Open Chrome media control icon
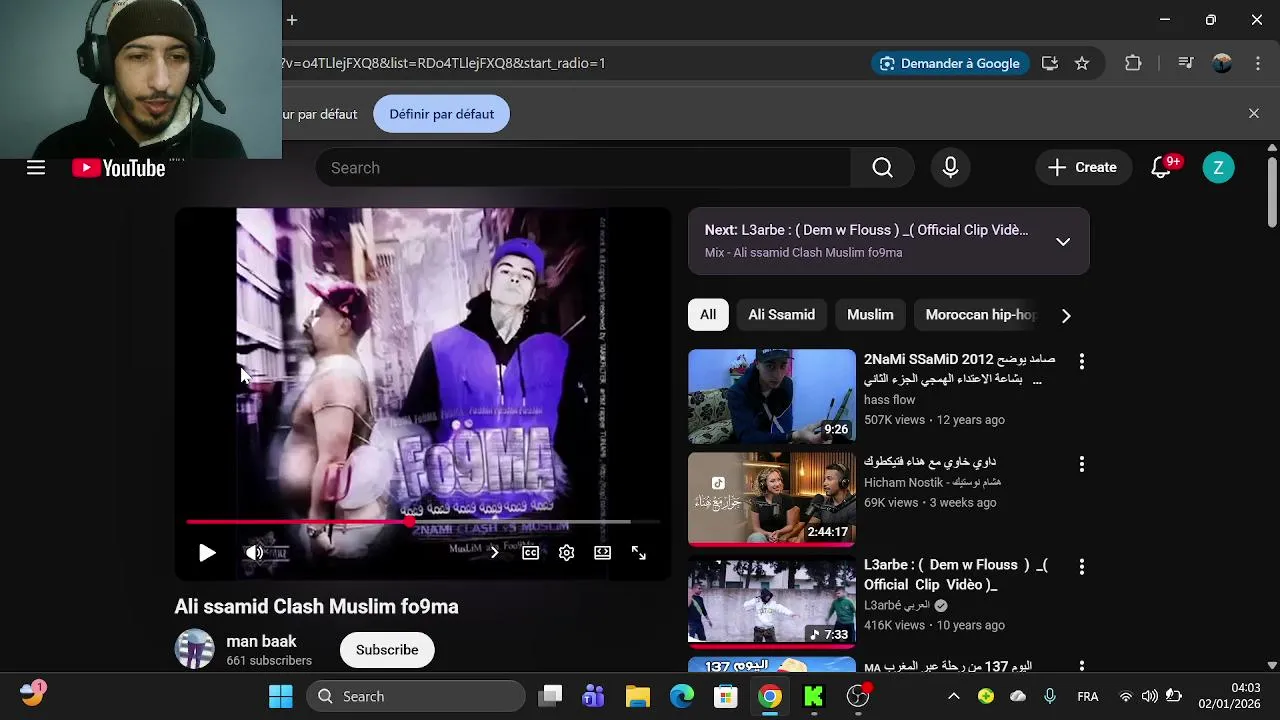Screen dimensions: 1280x720 [x=1186, y=63]
